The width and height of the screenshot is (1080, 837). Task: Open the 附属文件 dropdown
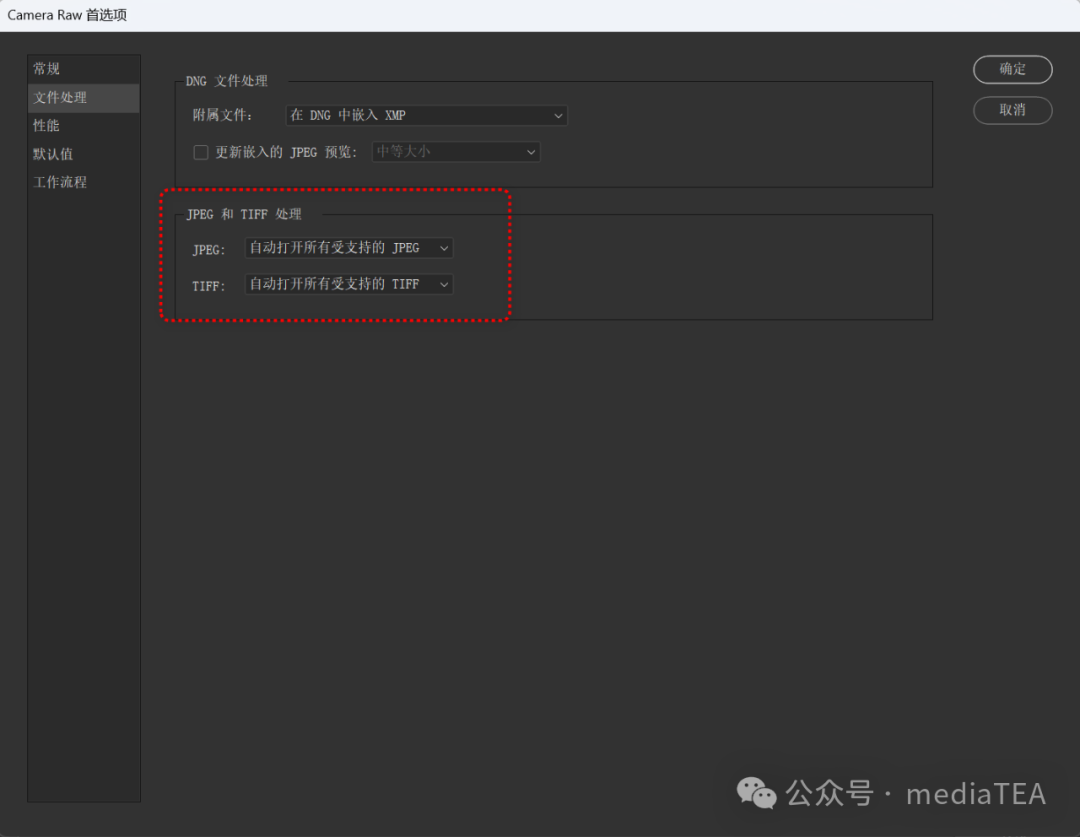pyautogui.click(x=426, y=115)
